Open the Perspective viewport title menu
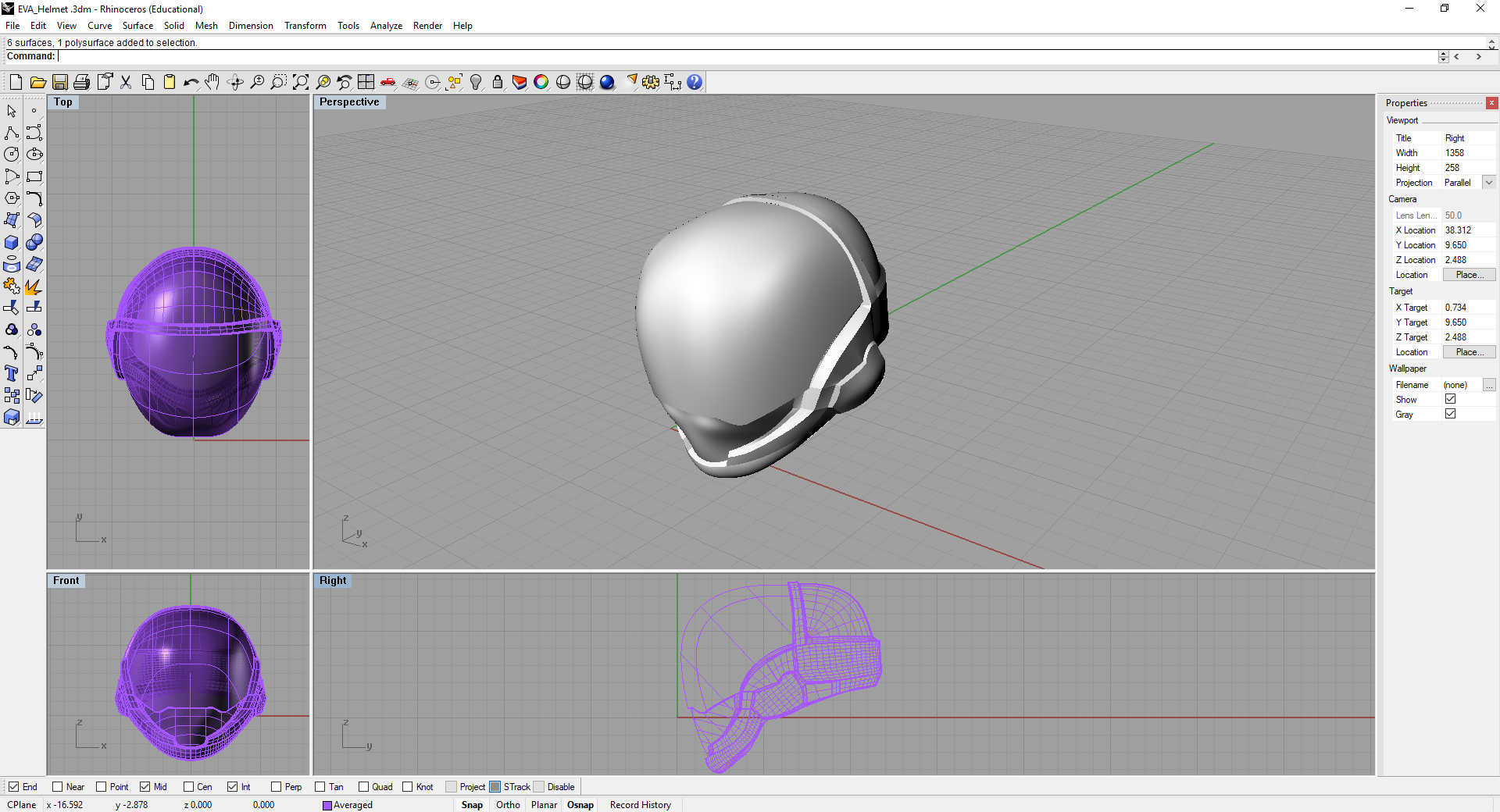 (349, 102)
